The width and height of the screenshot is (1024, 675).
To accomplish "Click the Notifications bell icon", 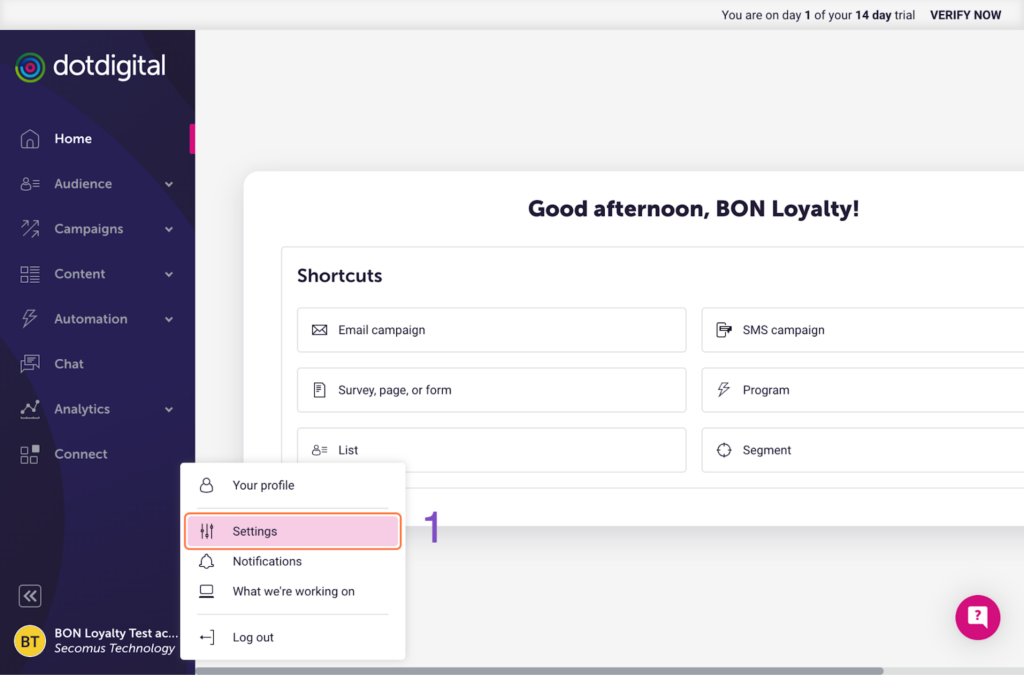I will (207, 561).
